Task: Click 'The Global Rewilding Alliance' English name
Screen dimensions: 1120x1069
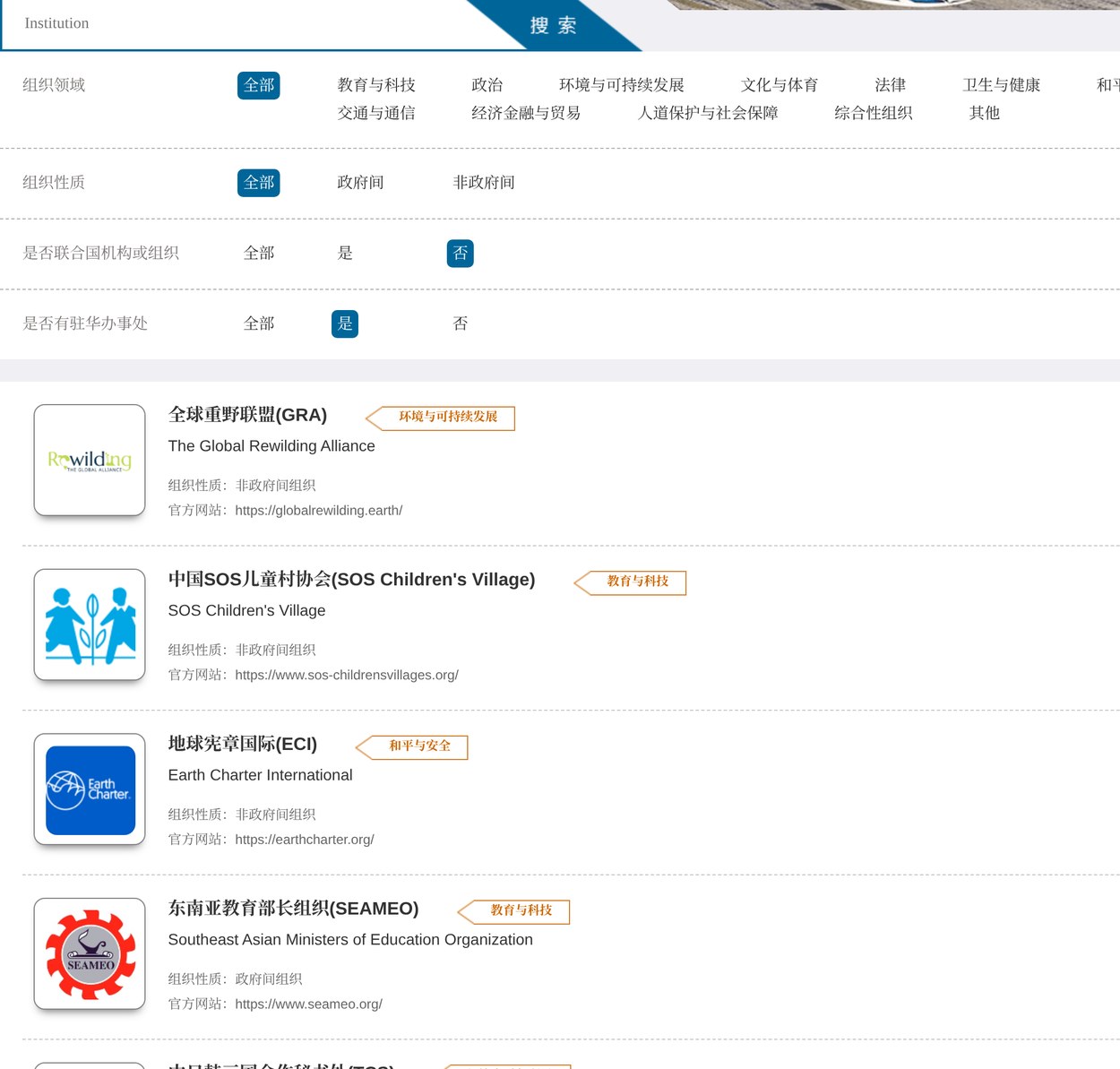Action: tap(271, 446)
